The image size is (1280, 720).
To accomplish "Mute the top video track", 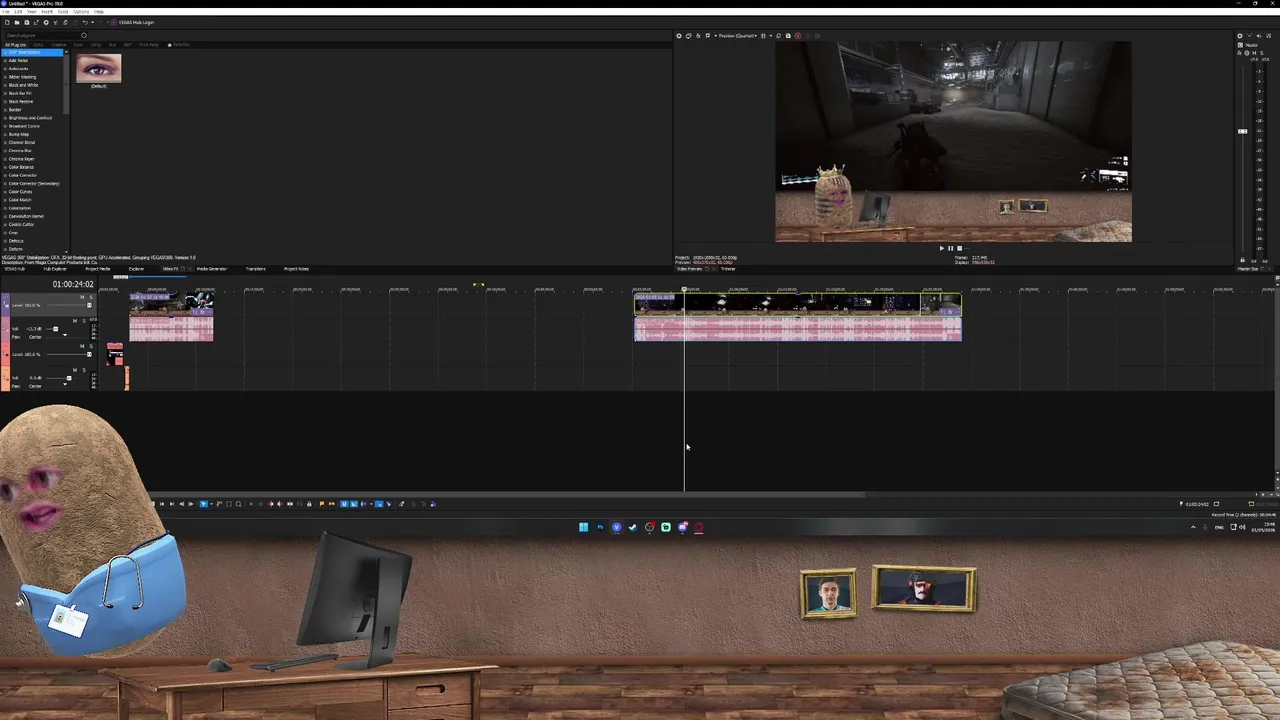I will coord(82,297).
